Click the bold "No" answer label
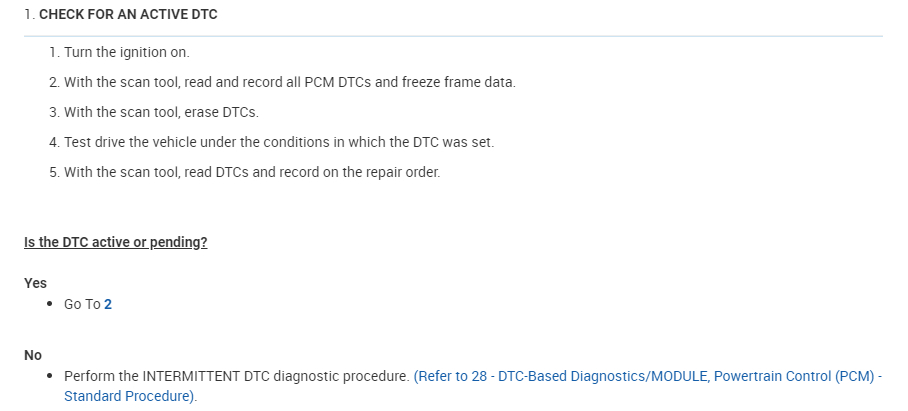 coord(33,354)
